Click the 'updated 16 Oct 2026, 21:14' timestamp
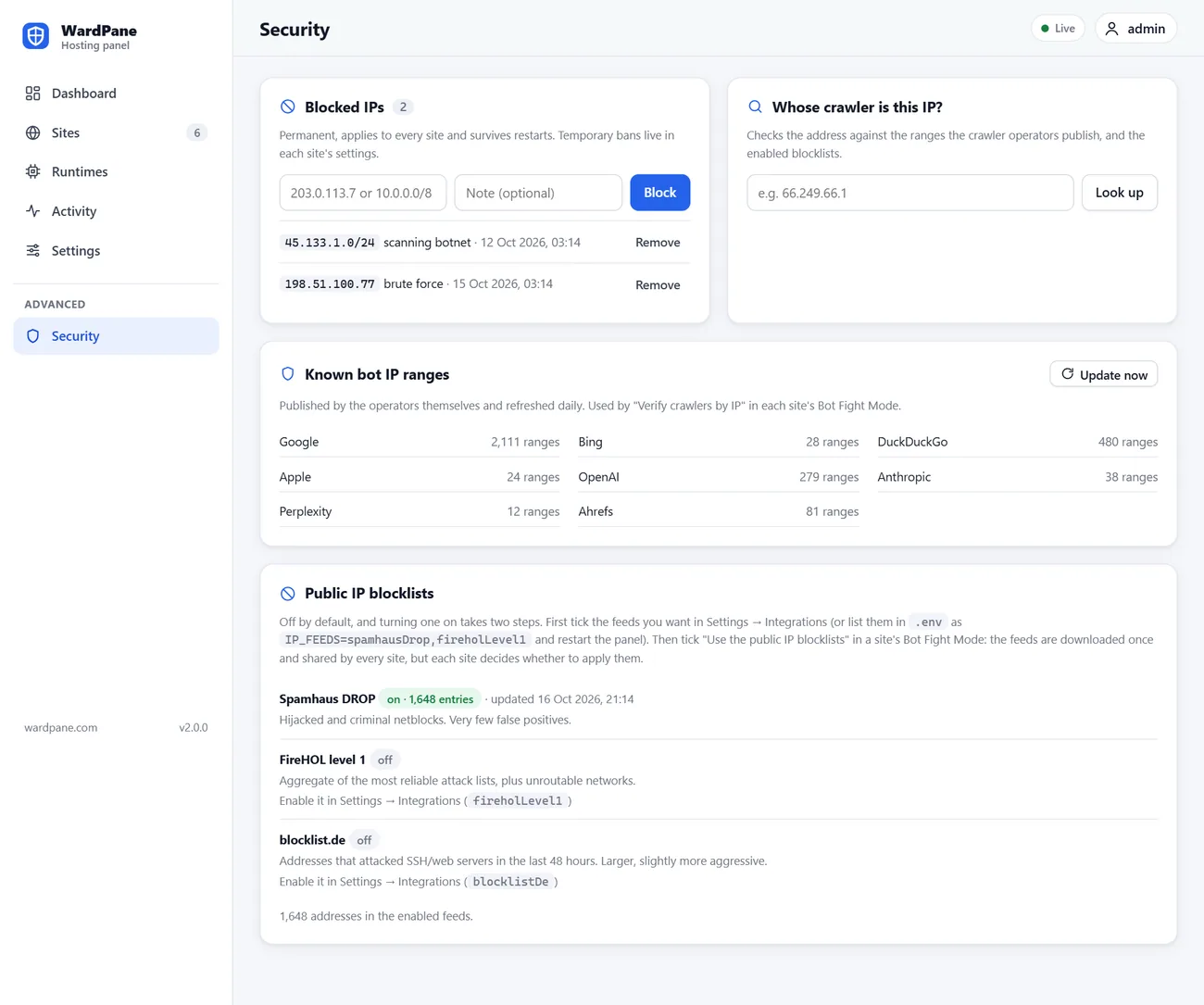The width and height of the screenshot is (1204, 1005). (x=562, y=699)
